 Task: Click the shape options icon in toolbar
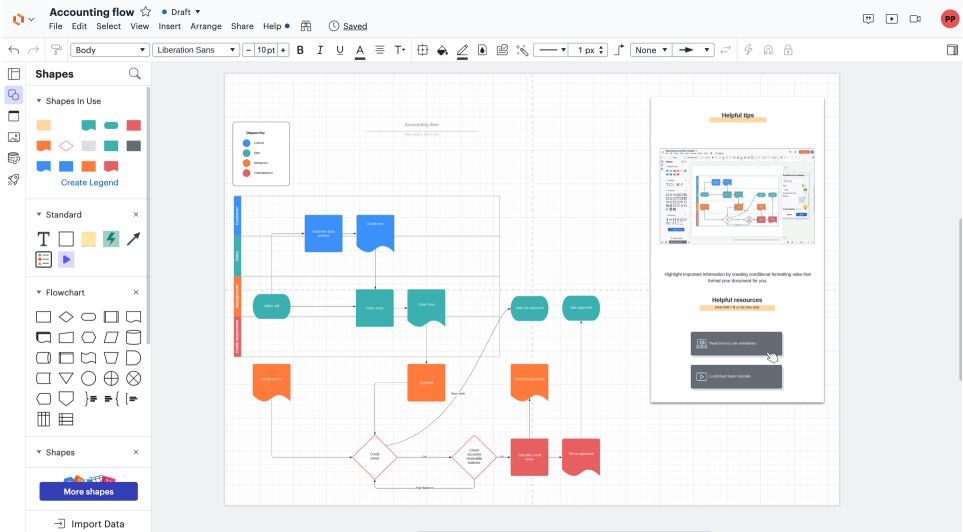pos(423,50)
